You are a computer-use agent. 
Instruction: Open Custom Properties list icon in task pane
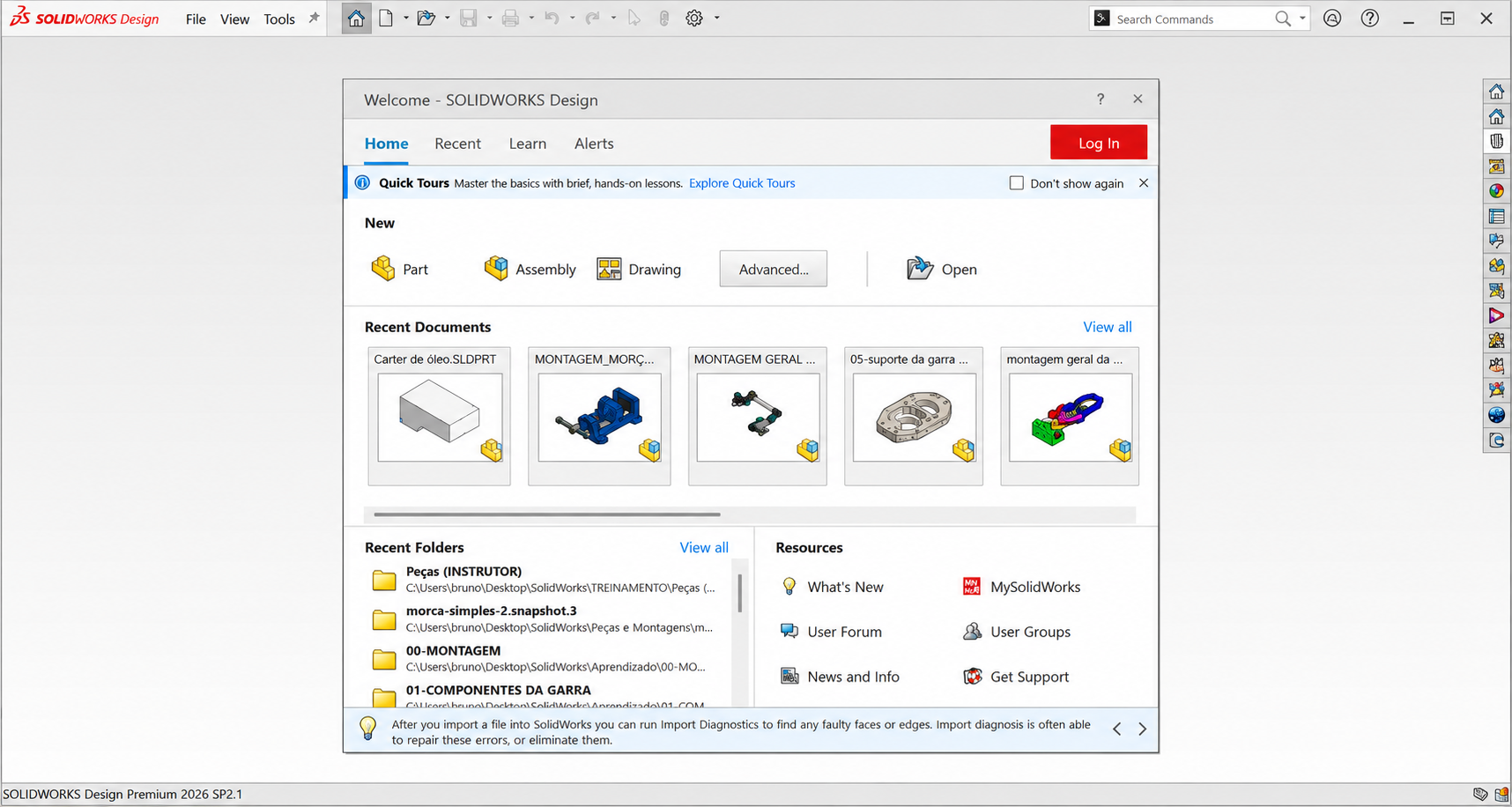(x=1496, y=216)
